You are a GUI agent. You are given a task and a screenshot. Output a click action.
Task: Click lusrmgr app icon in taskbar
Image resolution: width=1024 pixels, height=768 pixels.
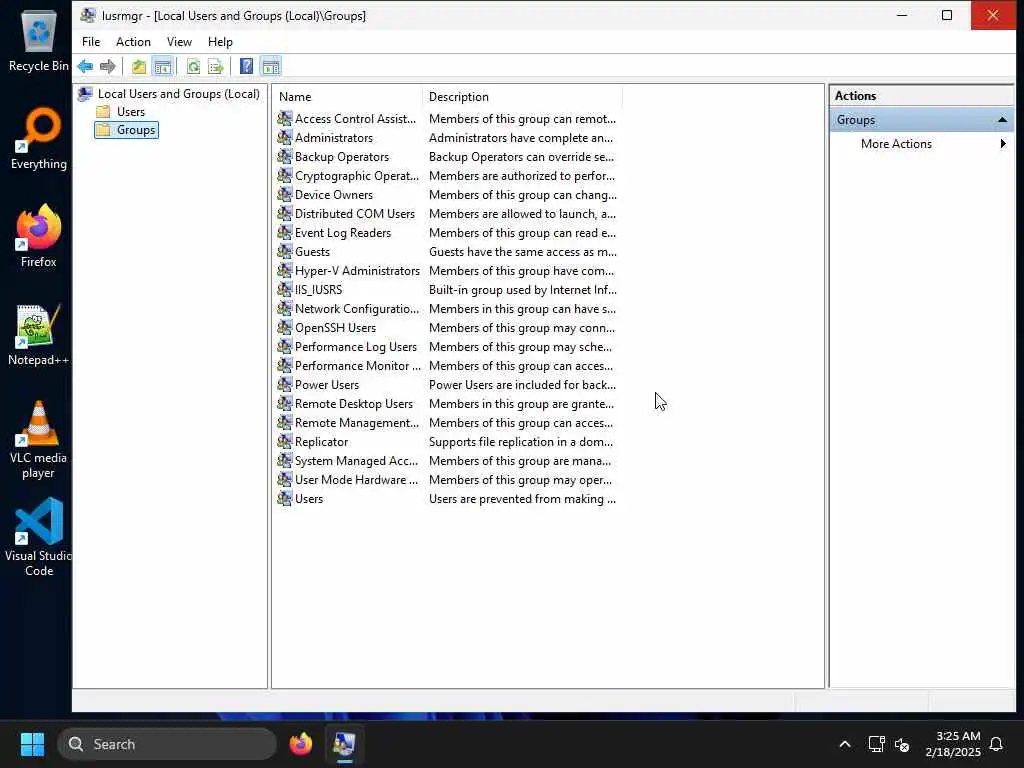pyautogui.click(x=344, y=744)
